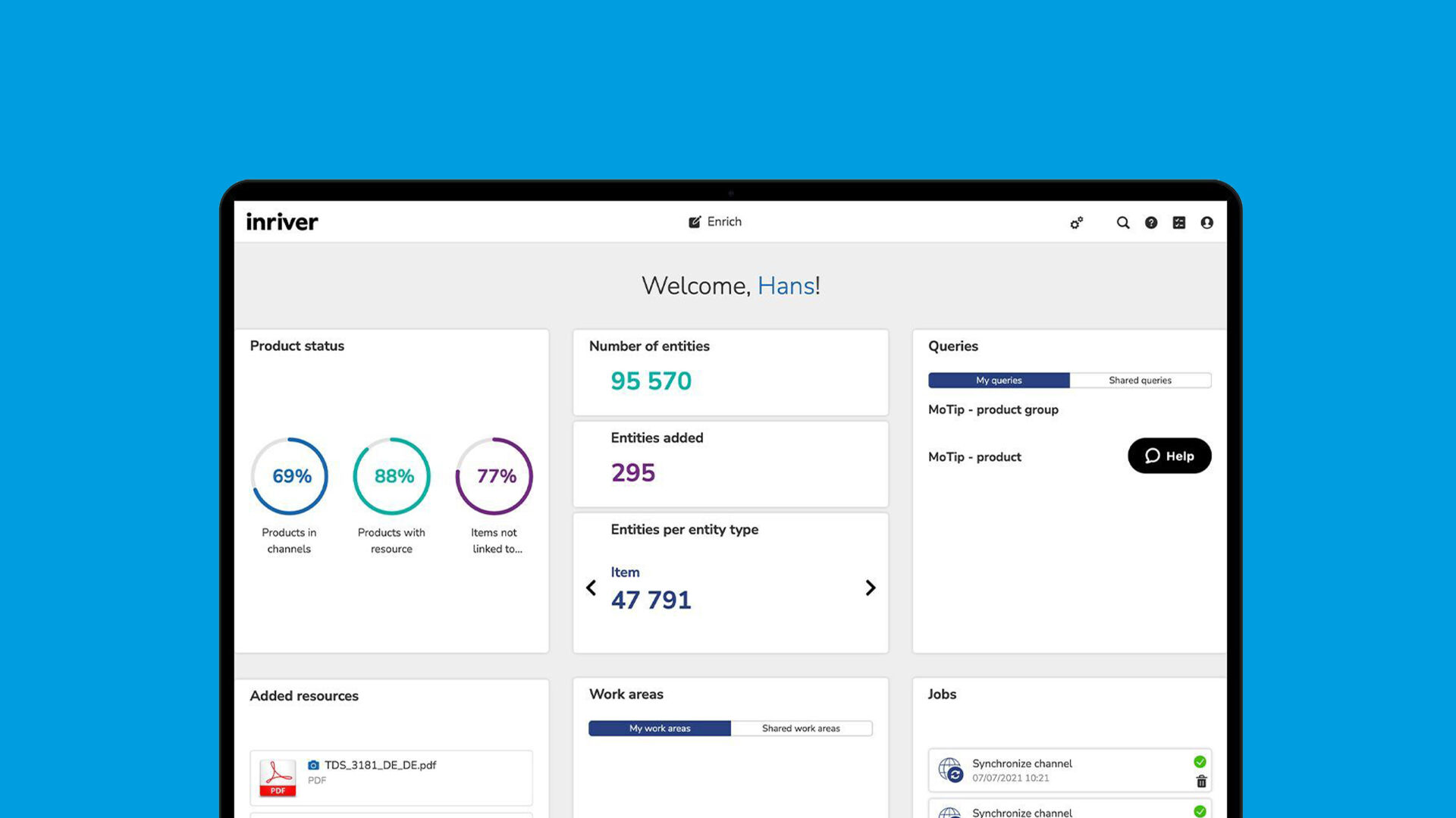
Task: Open the task list icon in header
Action: click(x=1179, y=223)
